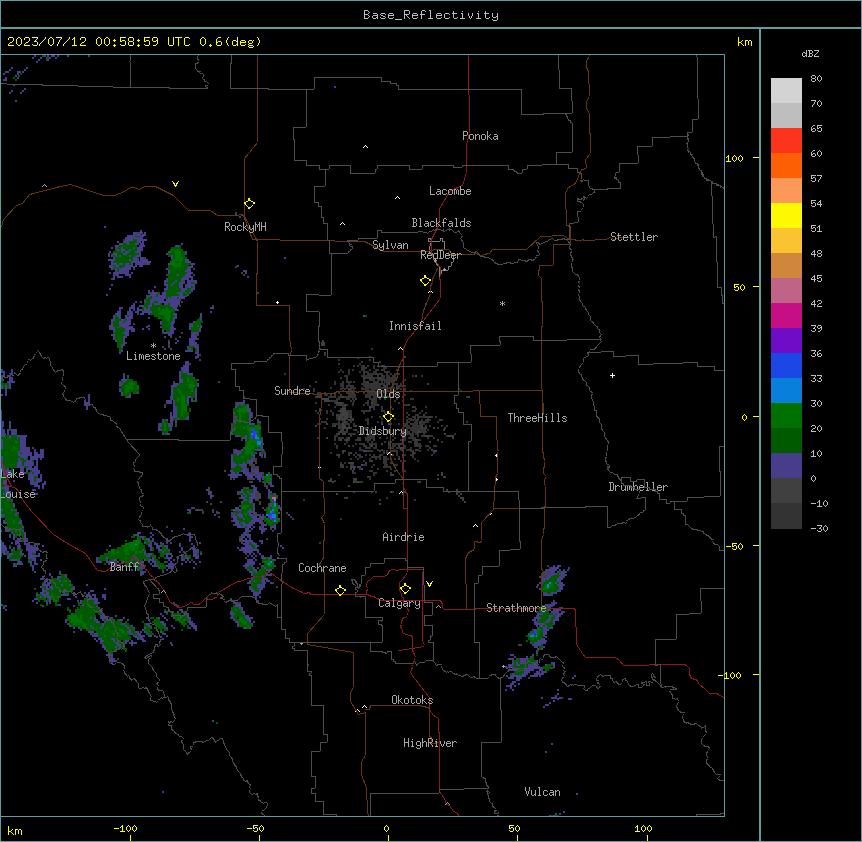The height and width of the screenshot is (842, 862).
Task: Click the dBZ legend heading
Action: (810, 53)
